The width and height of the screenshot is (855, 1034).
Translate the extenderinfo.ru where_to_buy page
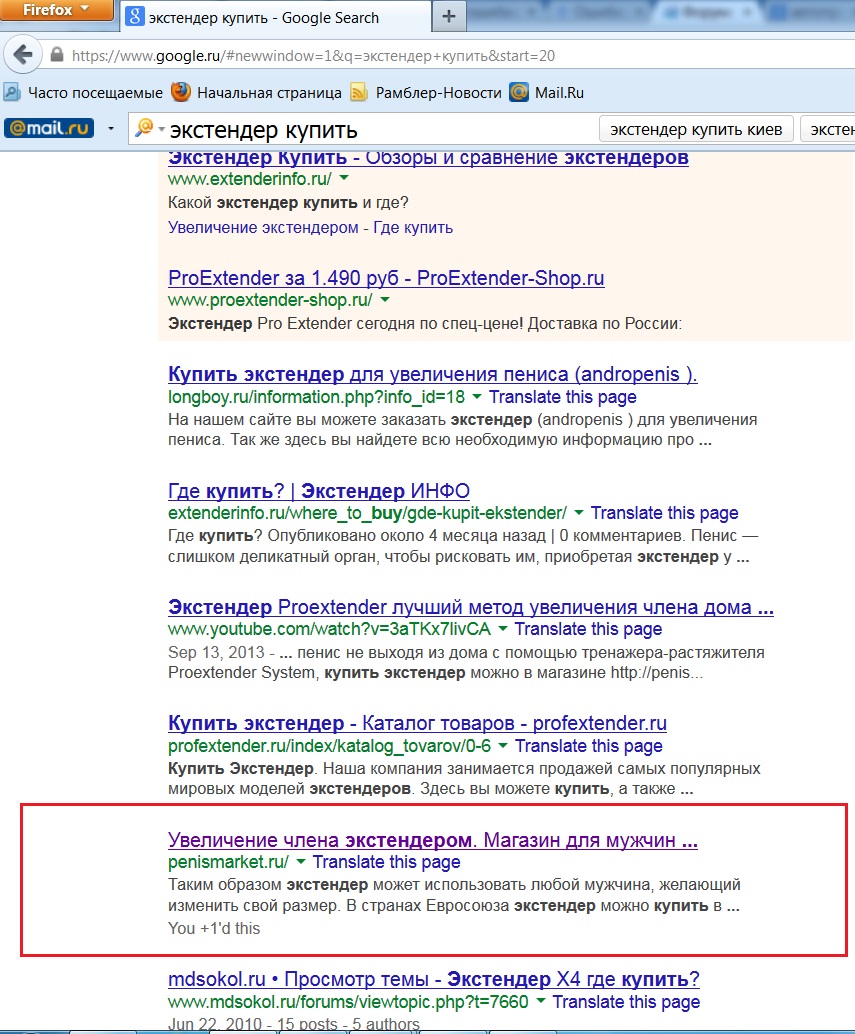[664, 513]
